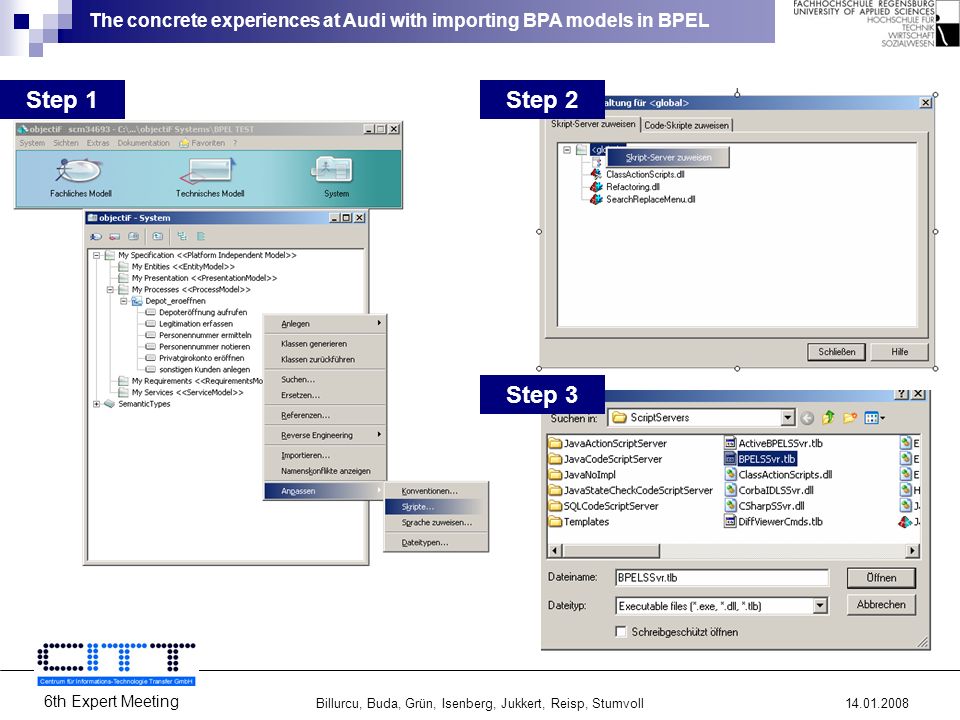960x720 pixels.
Task: Switch to Code-Skripte zuweisen tab
Action: pyautogui.click(x=686, y=126)
